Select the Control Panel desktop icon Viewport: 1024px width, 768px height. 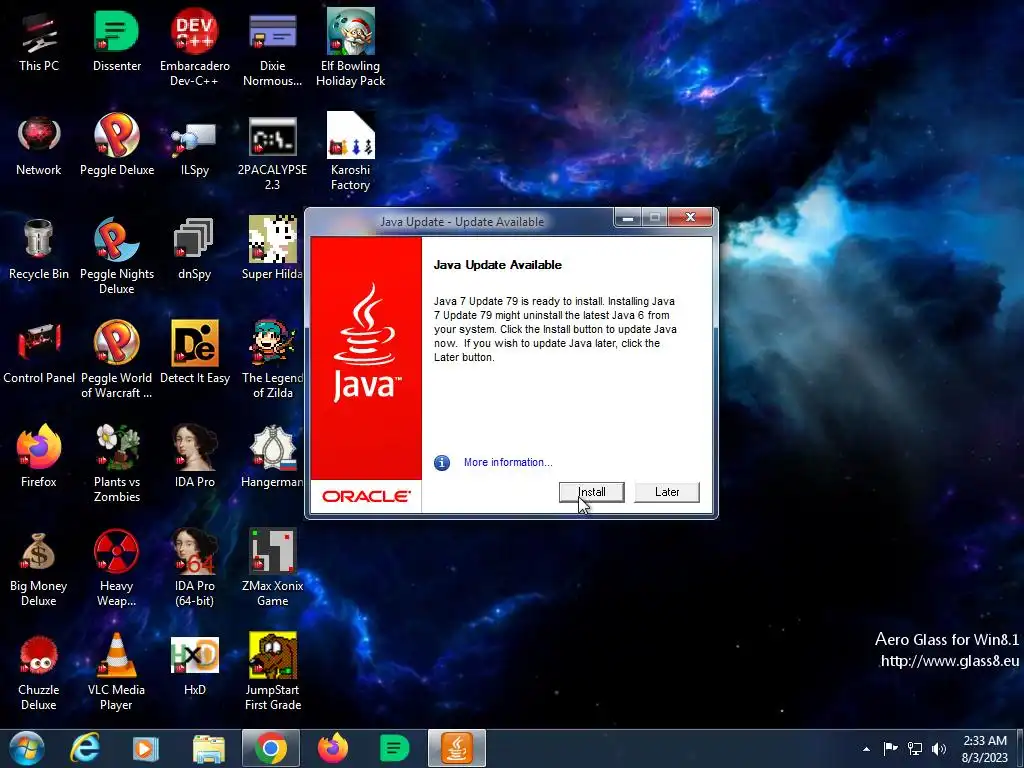click(x=39, y=353)
